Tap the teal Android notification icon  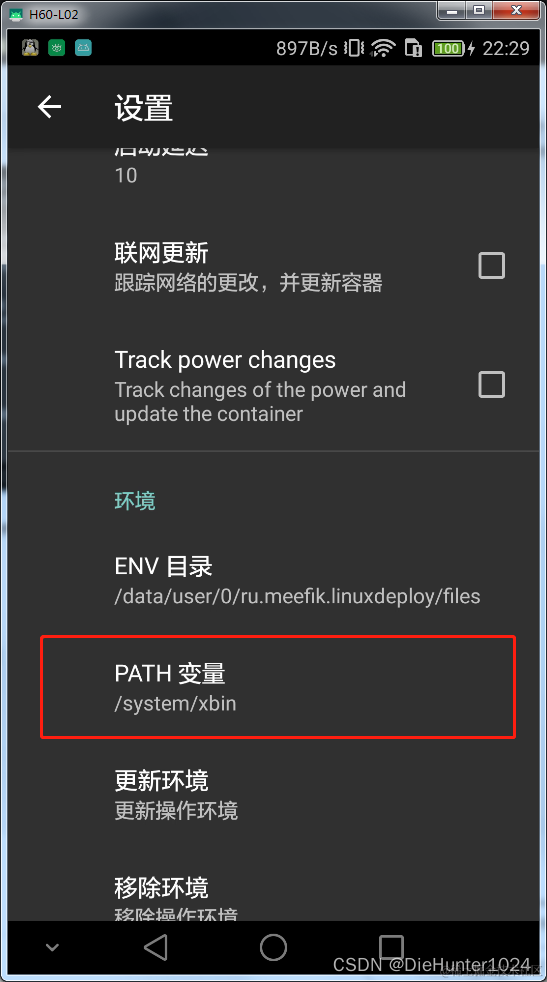click(83, 48)
